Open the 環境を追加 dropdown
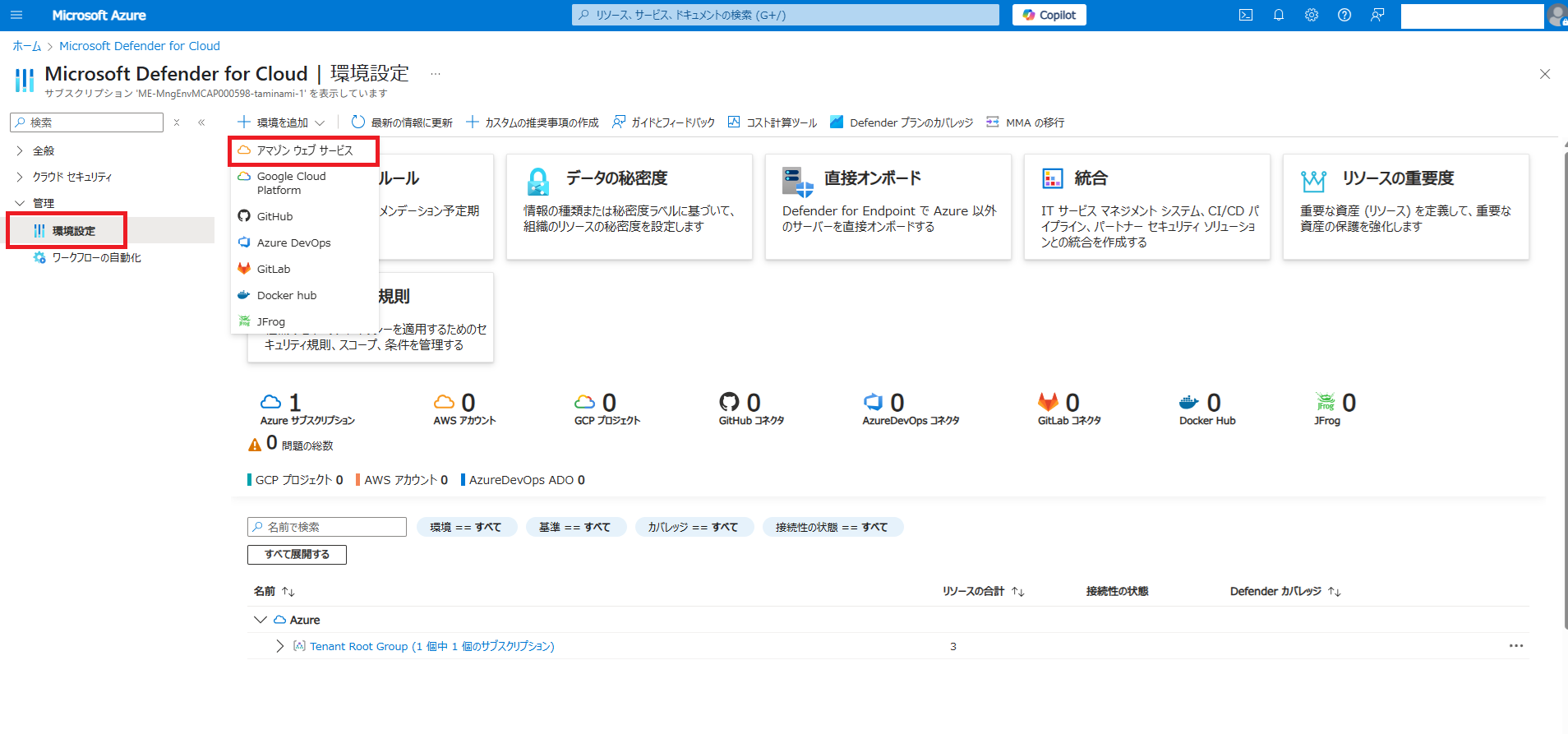 (x=282, y=122)
